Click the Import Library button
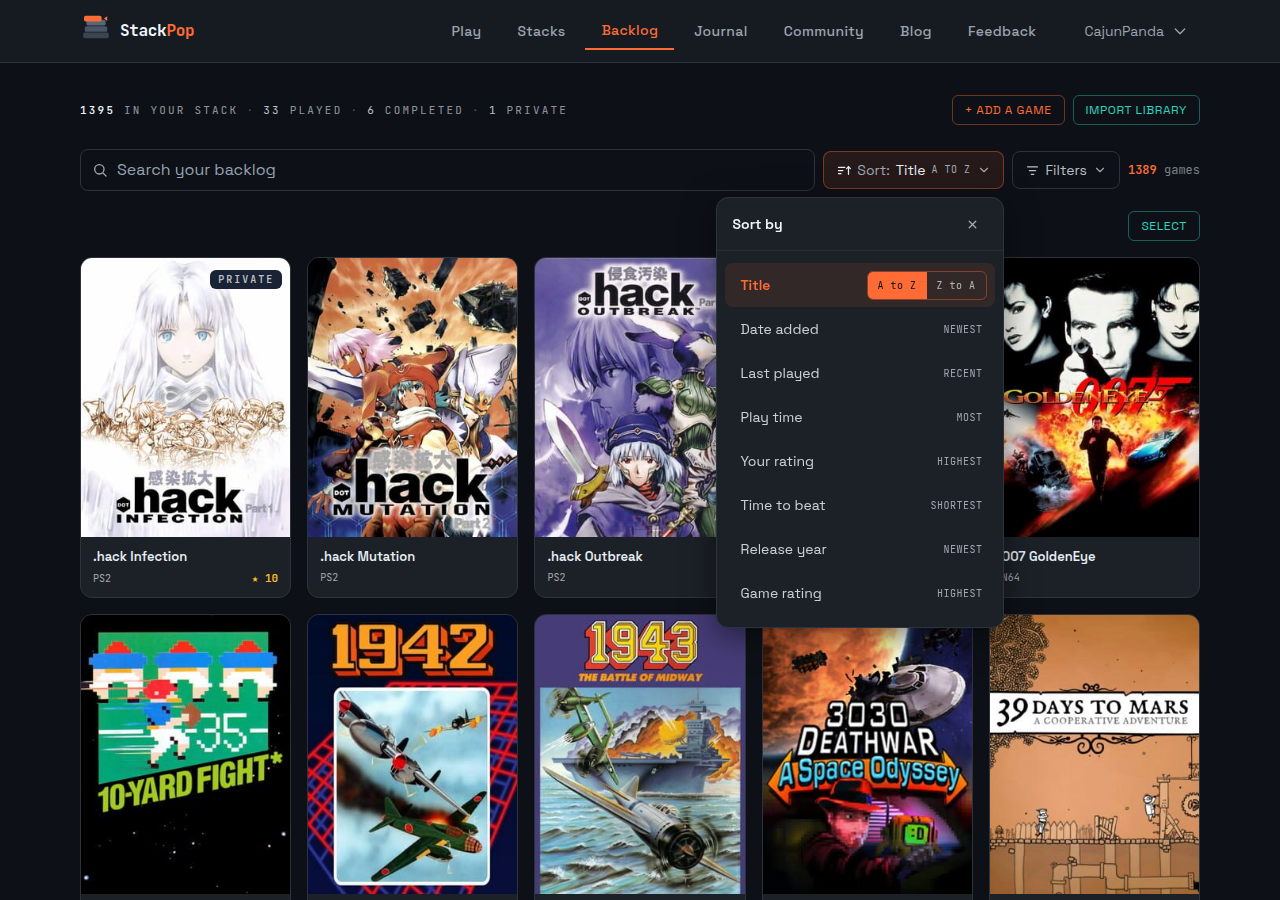 coord(1136,110)
